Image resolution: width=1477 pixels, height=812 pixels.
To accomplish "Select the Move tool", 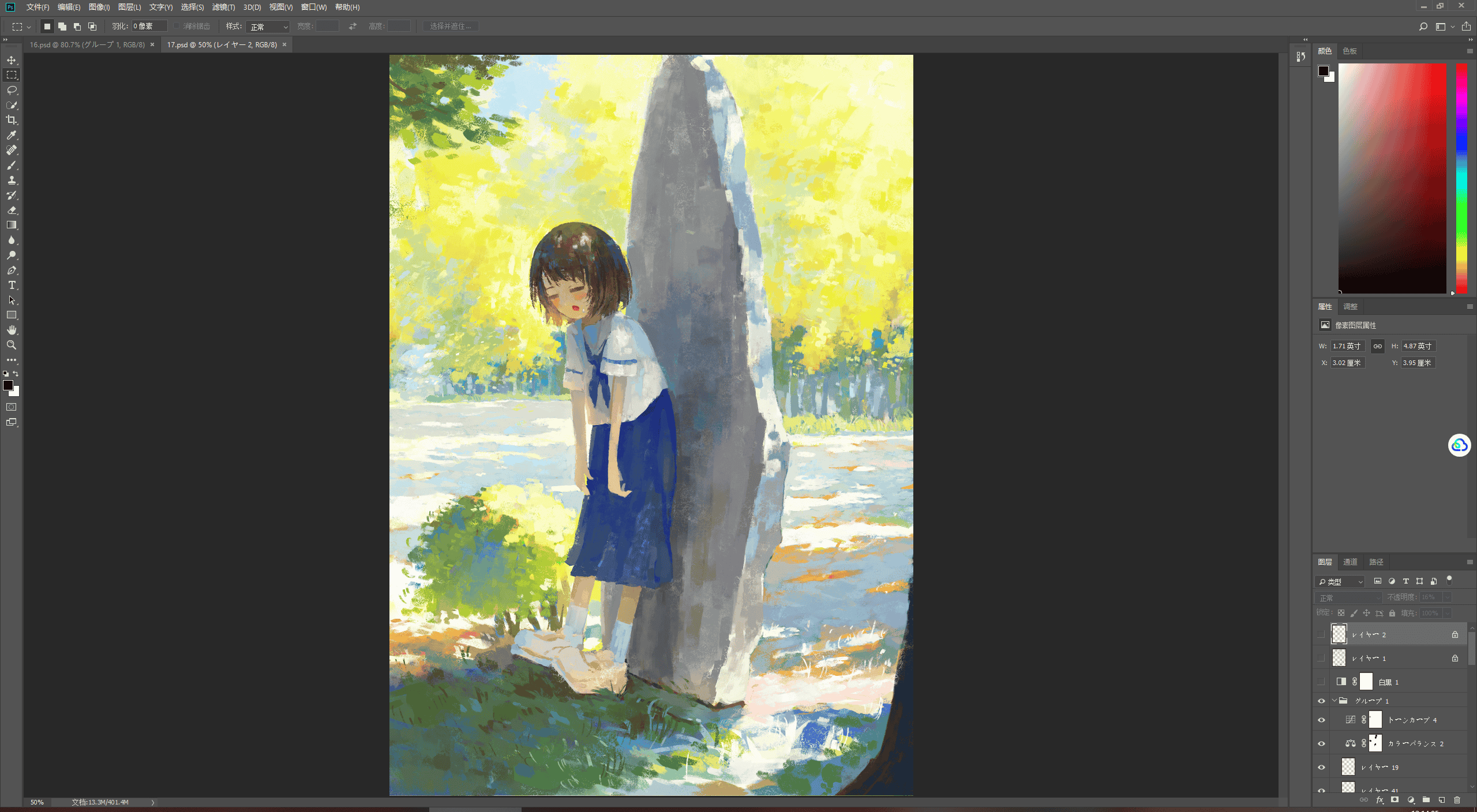I will 12,60.
